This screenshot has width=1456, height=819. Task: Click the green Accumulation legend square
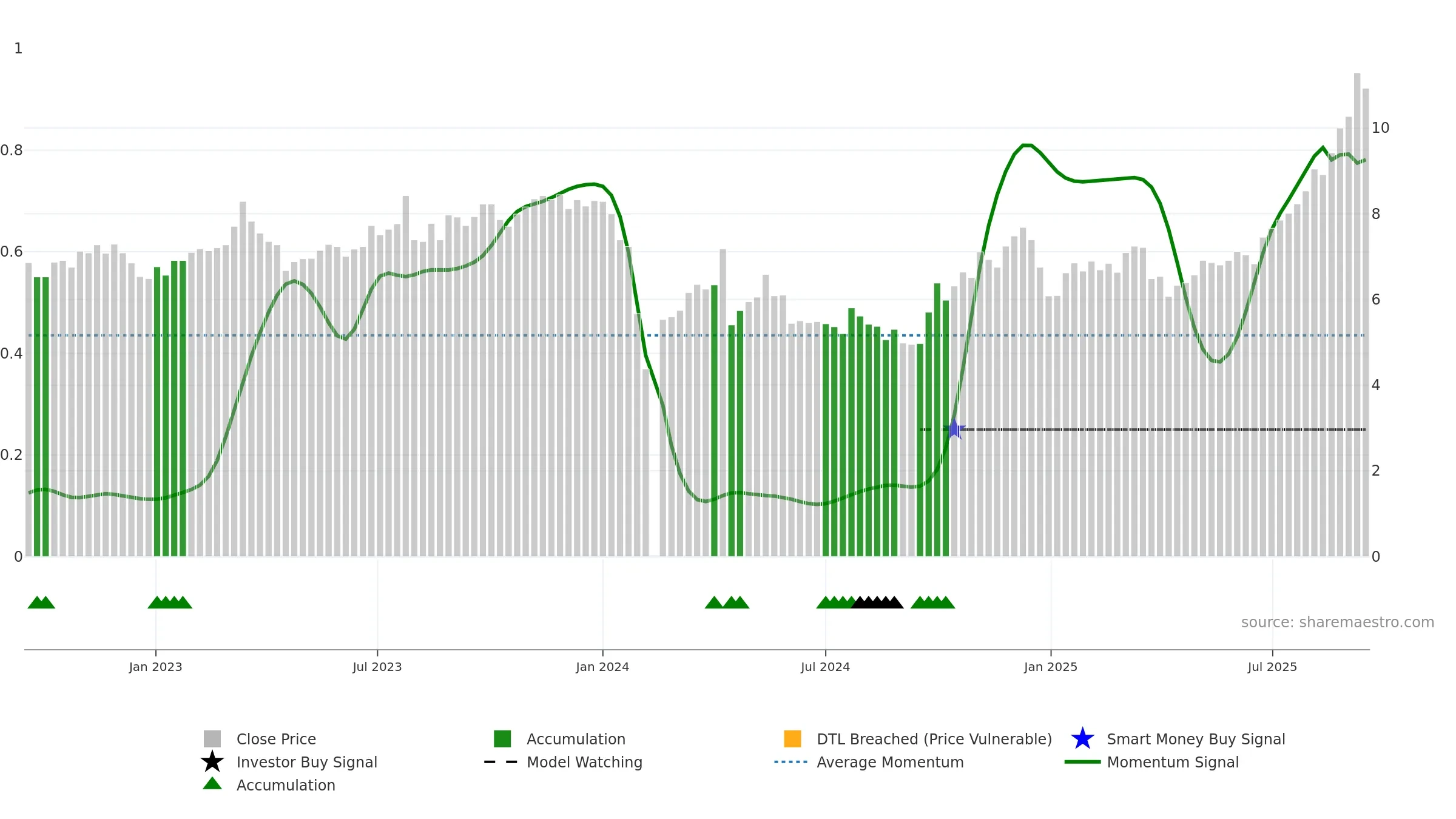[x=502, y=739]
